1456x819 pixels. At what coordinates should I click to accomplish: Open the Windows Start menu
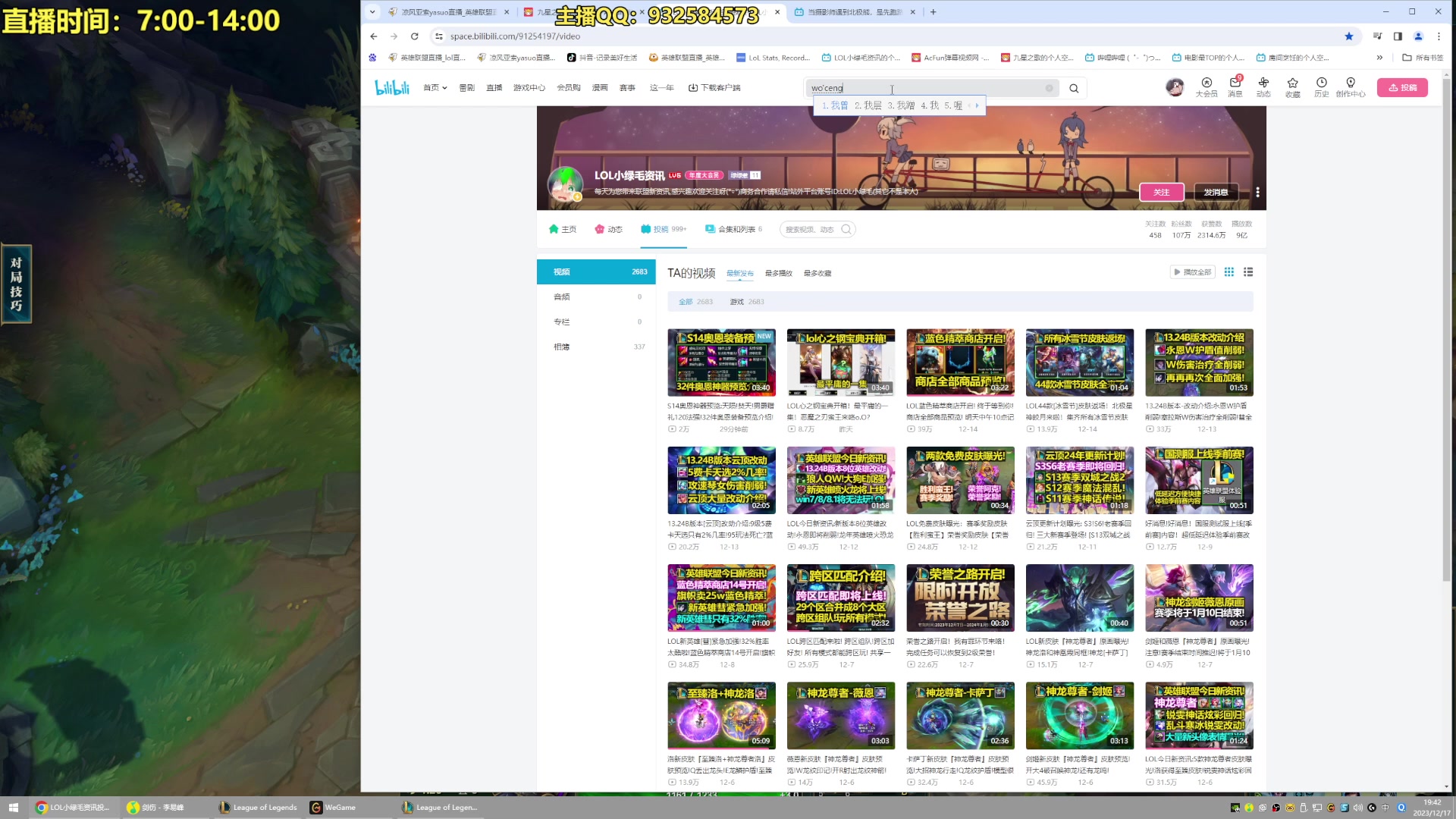click(x=13, y=807)
